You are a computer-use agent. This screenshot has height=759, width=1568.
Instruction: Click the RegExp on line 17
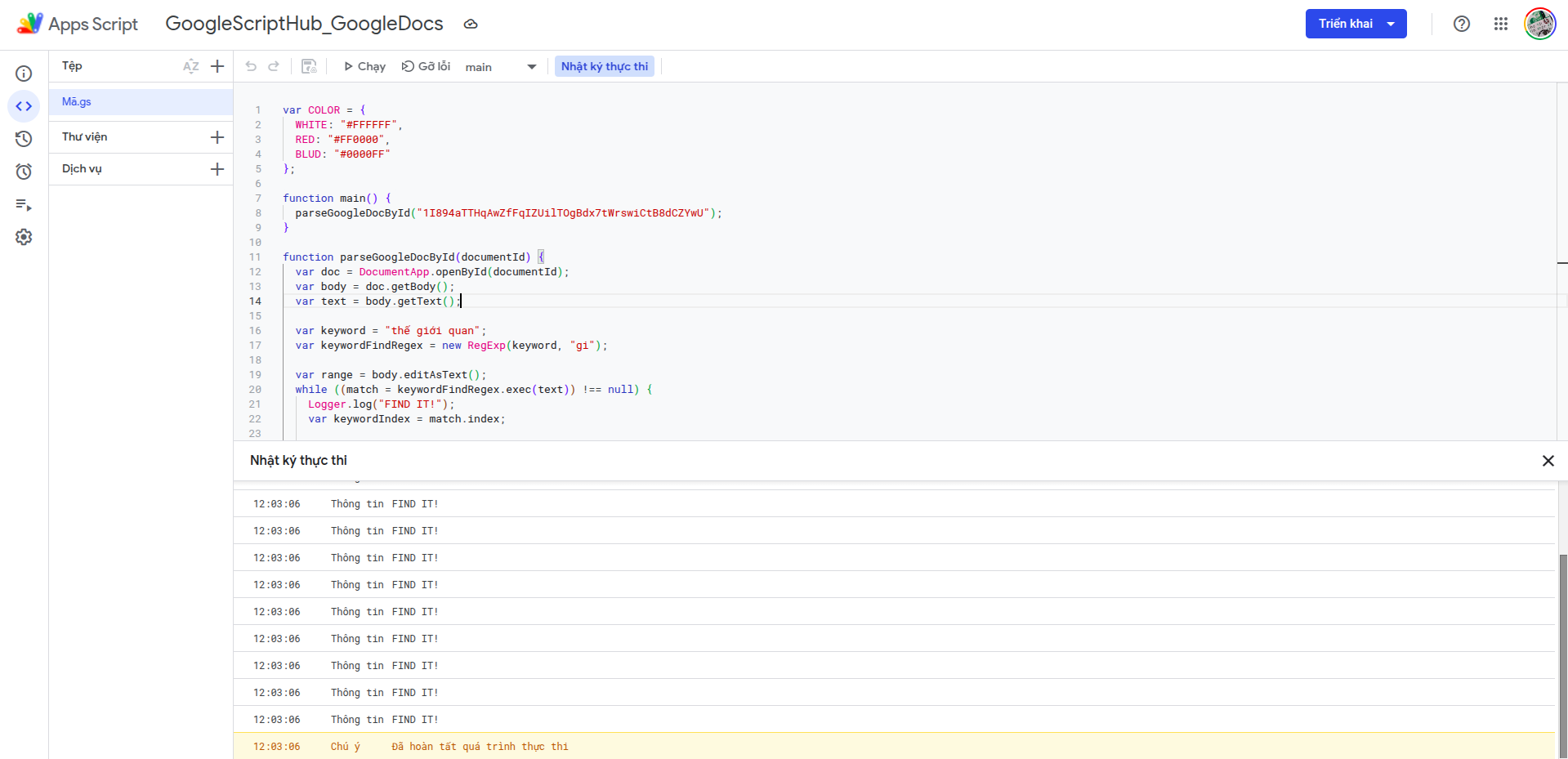point(486,346)
